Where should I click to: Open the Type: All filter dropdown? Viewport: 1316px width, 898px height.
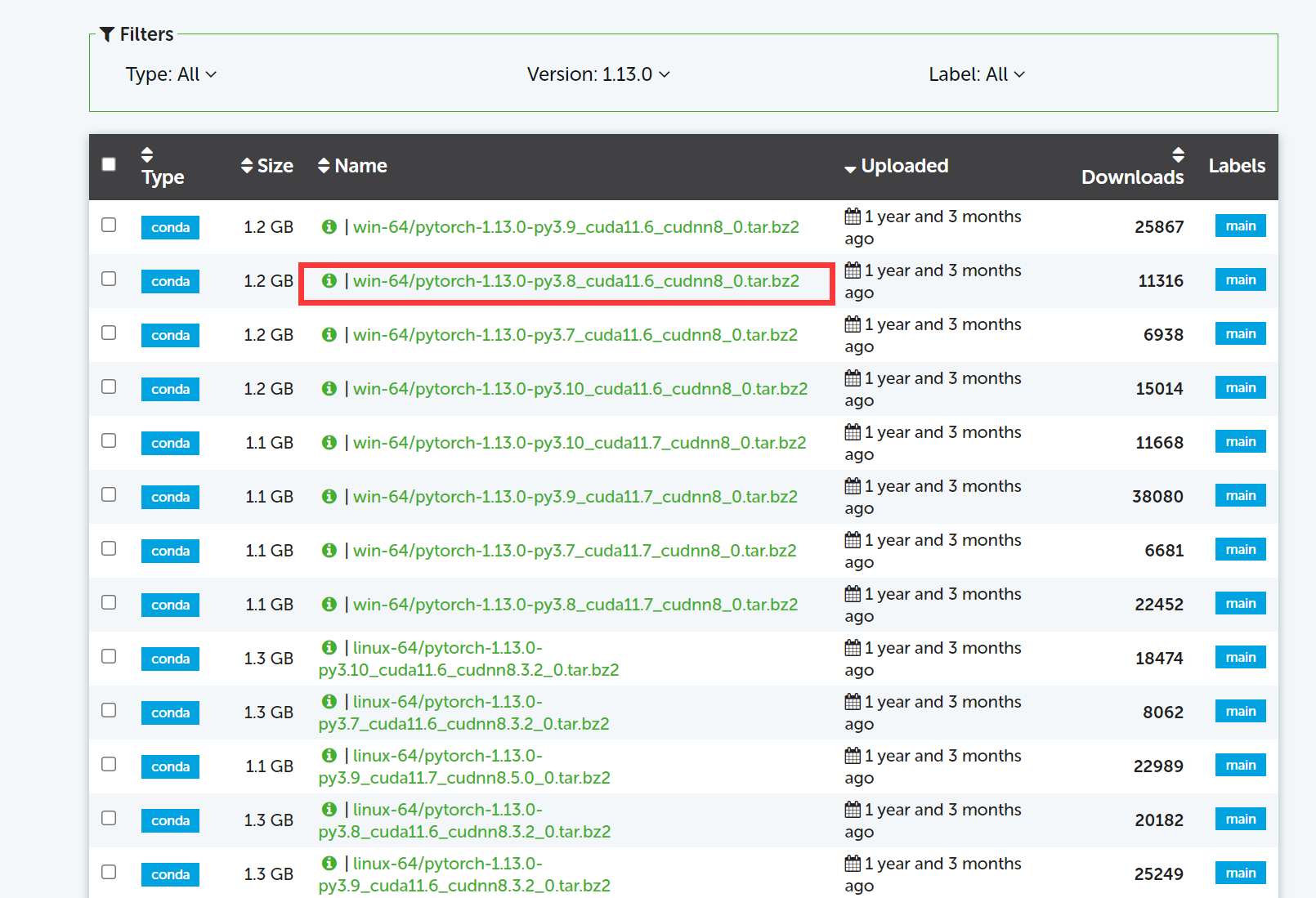pos(171,74)
